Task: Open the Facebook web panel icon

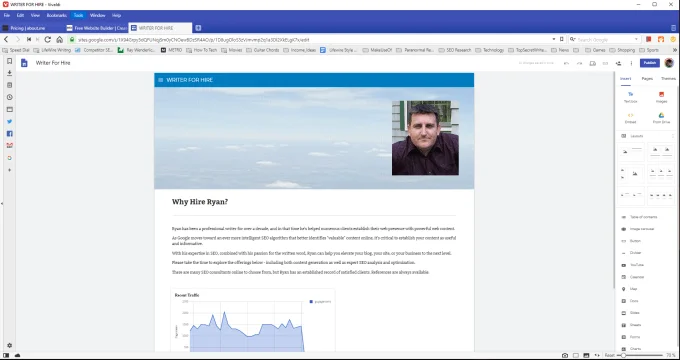Action: [10, 134]
